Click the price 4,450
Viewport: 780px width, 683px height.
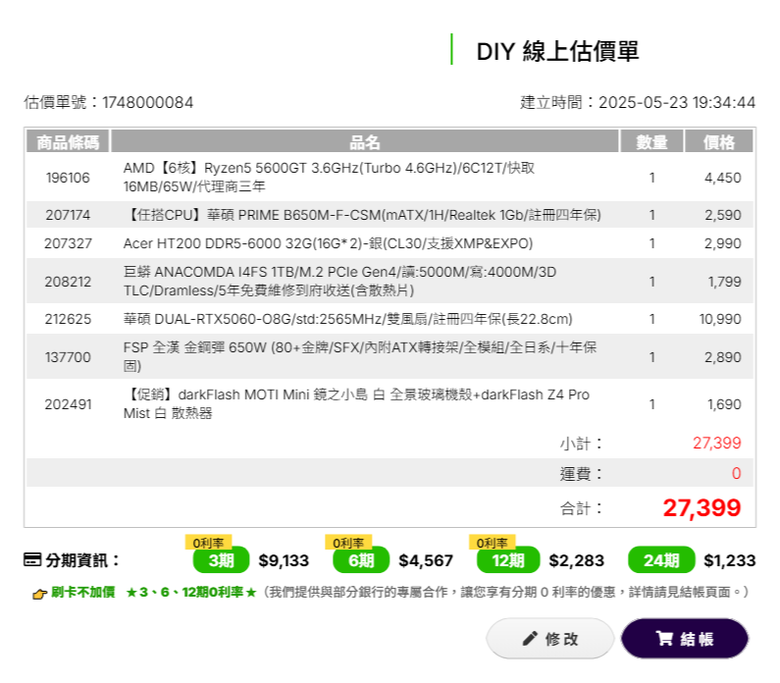722,178
